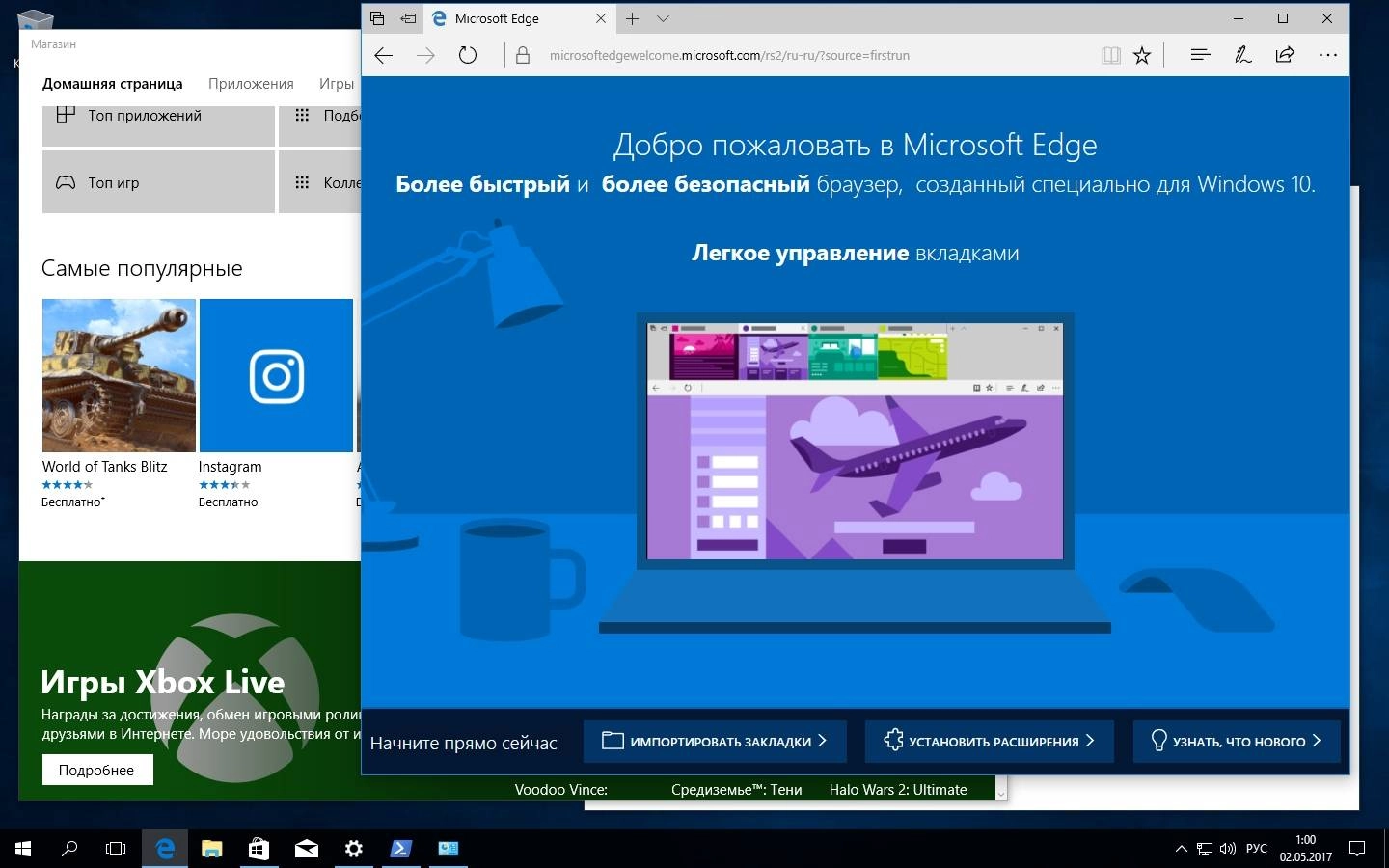Go forward in Edge
Image resolution: width=1389 pixels, height=868 pixels.
(x=425, y=55)
